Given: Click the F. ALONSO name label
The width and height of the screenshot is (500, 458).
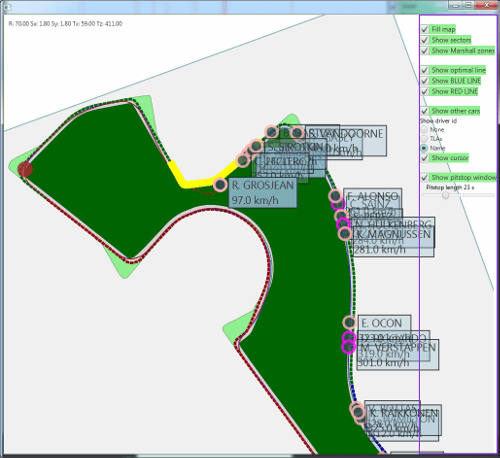Looking at the screenshot, I should (373, 196).
